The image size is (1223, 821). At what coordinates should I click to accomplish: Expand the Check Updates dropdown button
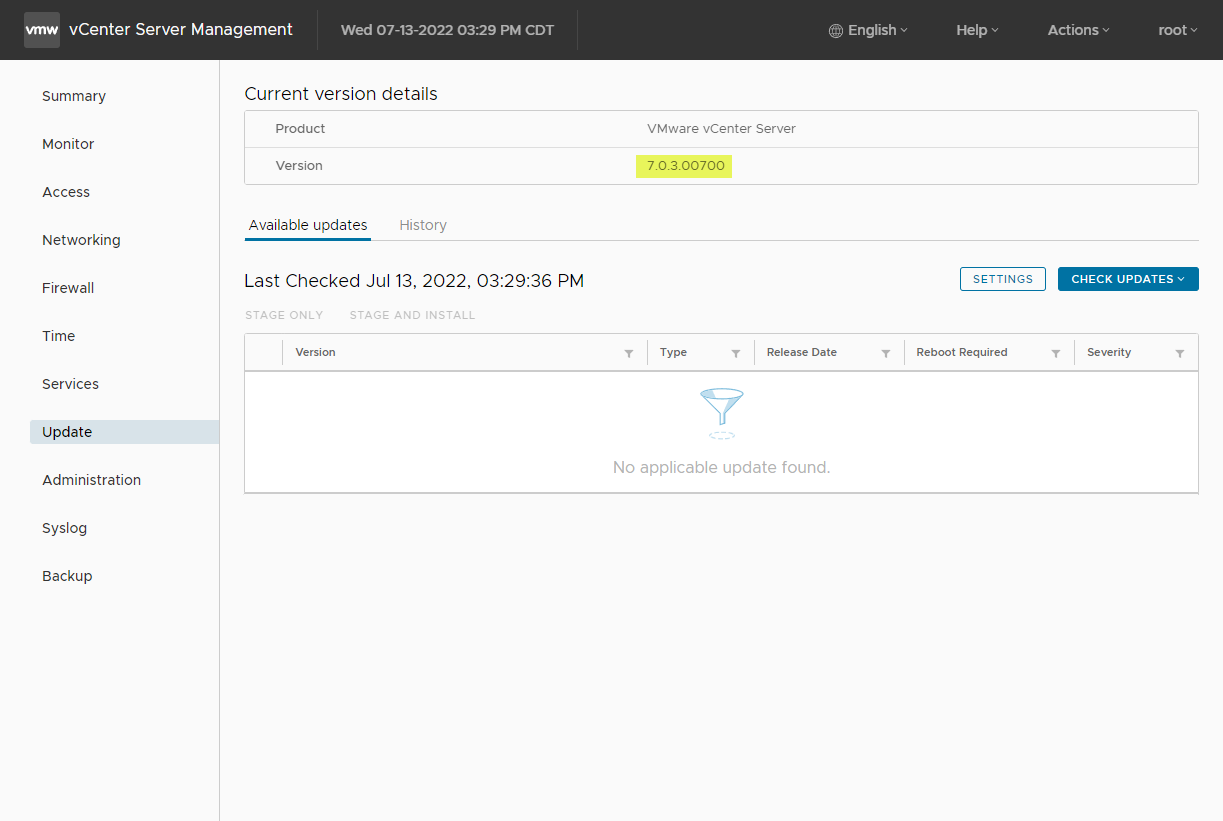click(x=1128, y=279)
